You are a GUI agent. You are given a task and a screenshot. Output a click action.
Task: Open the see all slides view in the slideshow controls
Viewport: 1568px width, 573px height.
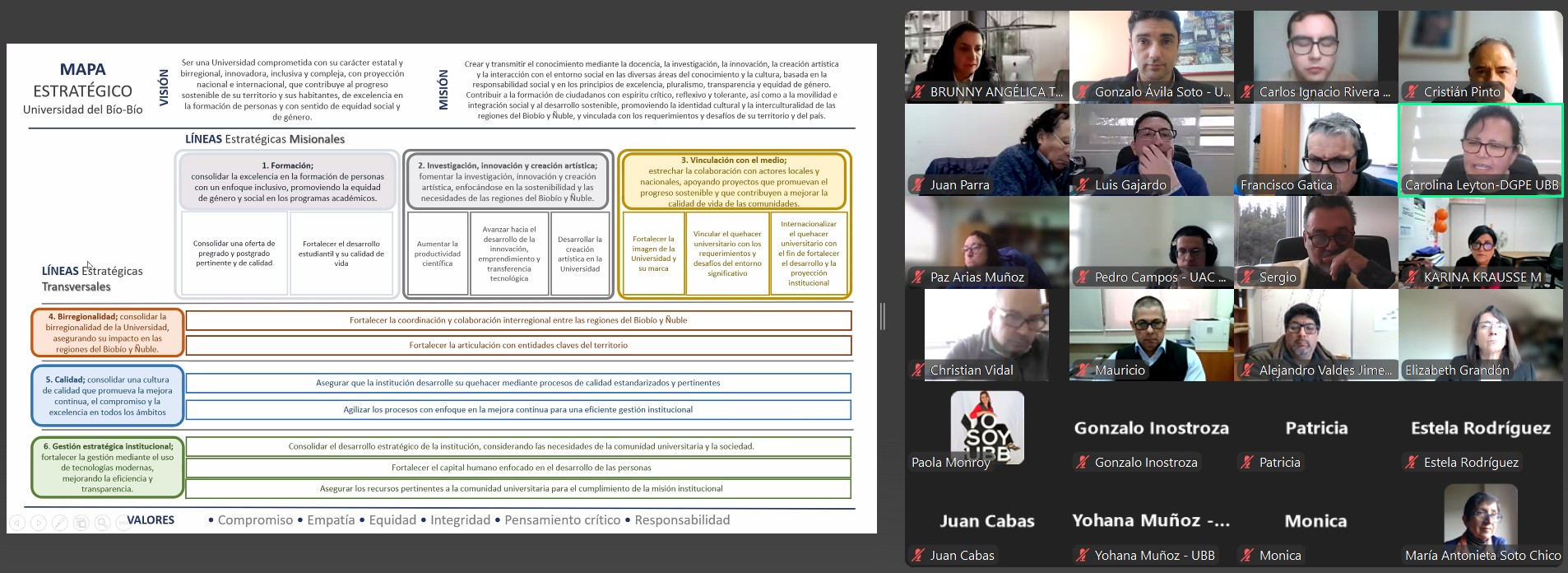[81, 523]
